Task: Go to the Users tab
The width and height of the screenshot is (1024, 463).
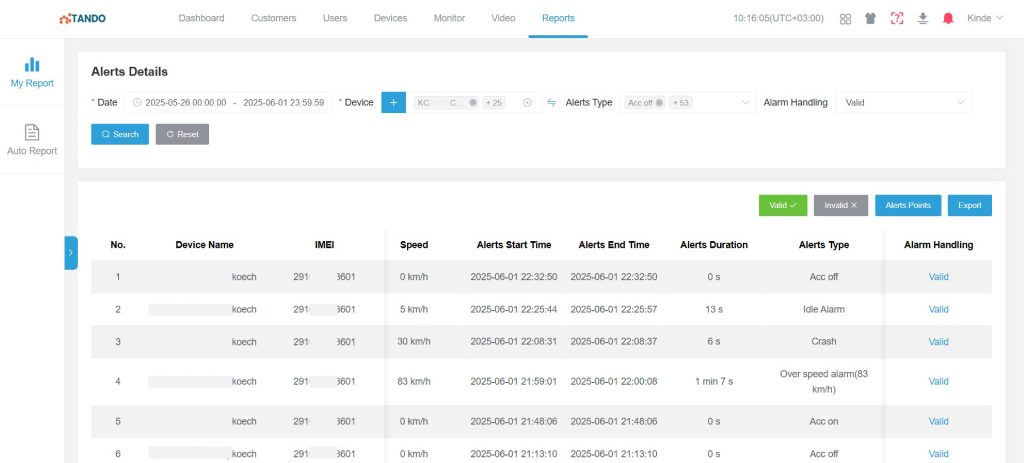Action: pyautogui.click(x=335, y=18)
